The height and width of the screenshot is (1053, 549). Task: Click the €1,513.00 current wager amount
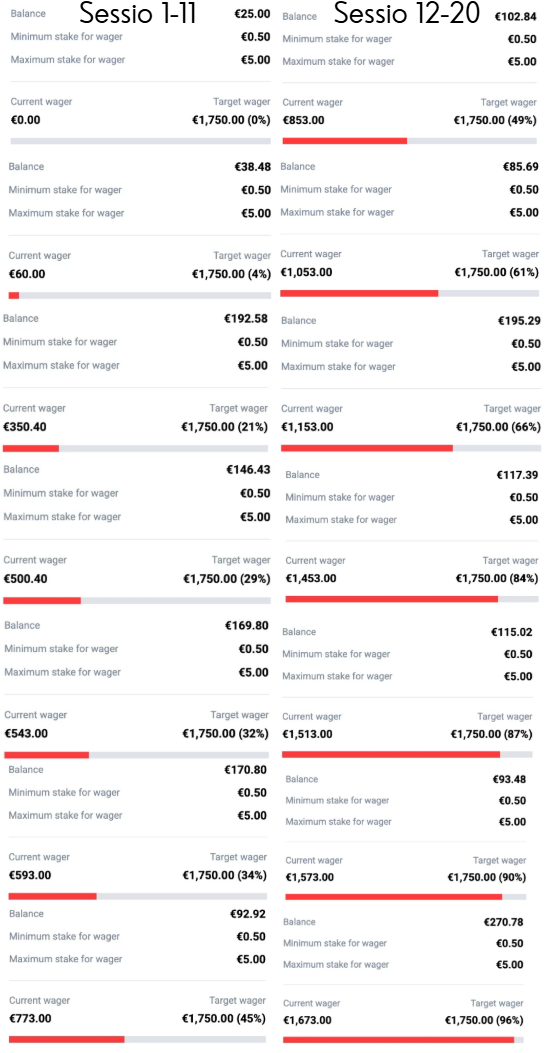(x=307, y=734)
